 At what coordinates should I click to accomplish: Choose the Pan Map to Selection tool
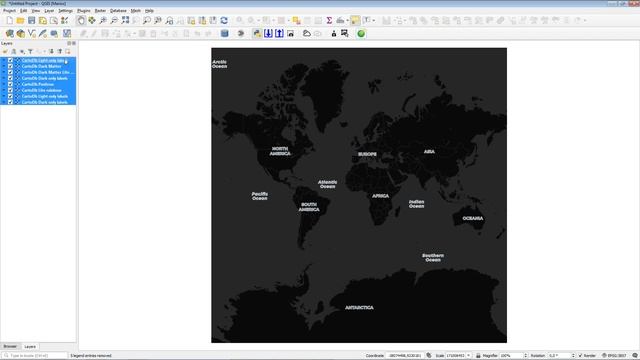92,20
